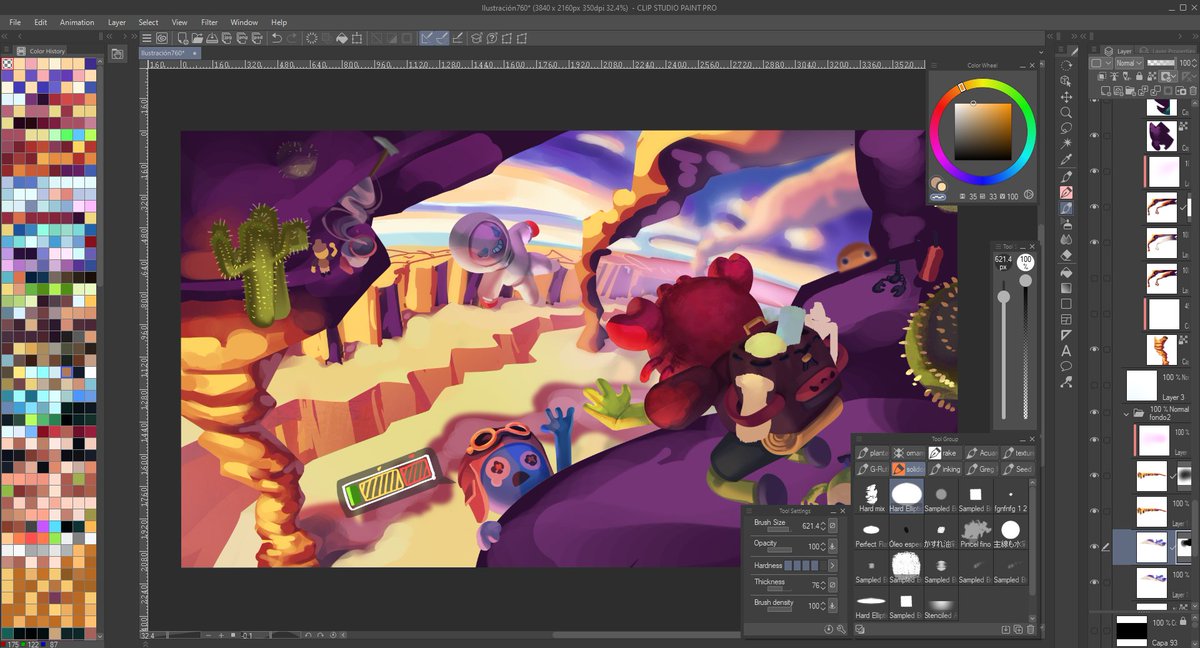The width and height of the screenshot is (1200, 648).
Task: Select the Text tool
Action: point(1066,350)
